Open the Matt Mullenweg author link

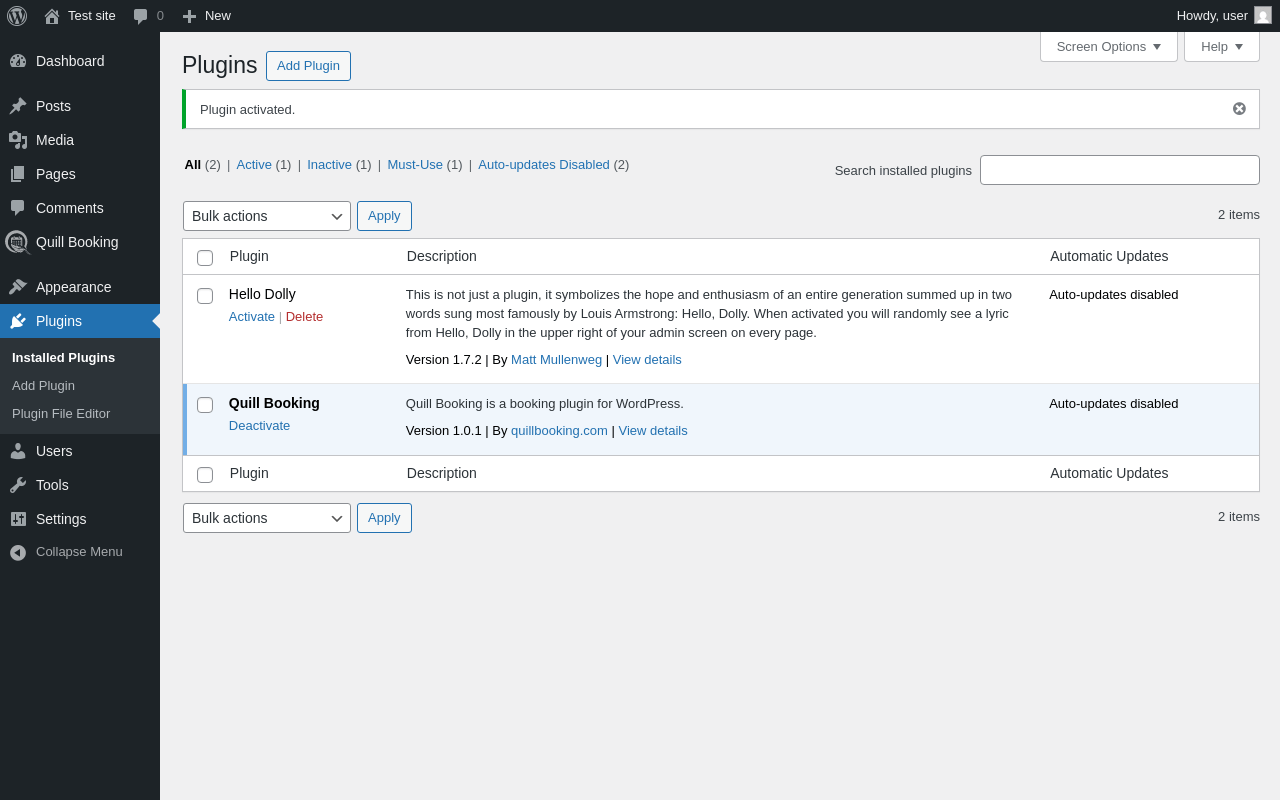(x=556, y=360)
